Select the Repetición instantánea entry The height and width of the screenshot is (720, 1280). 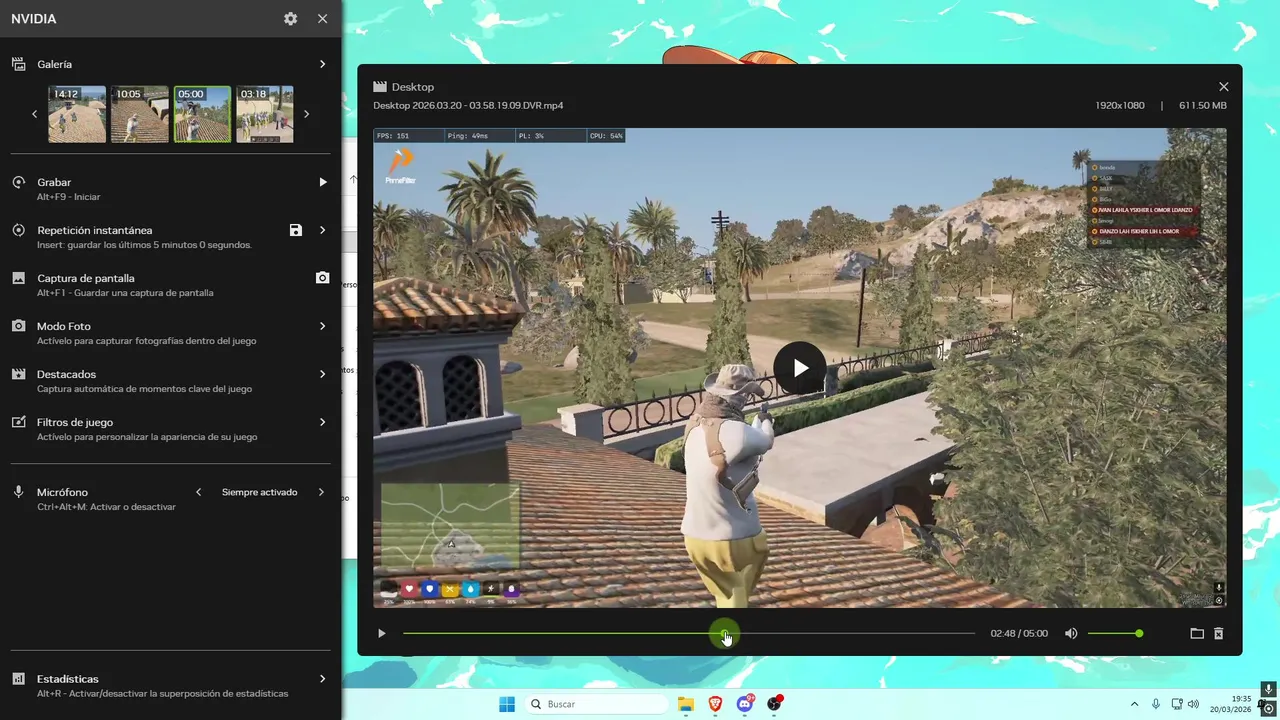pos(170,237)
